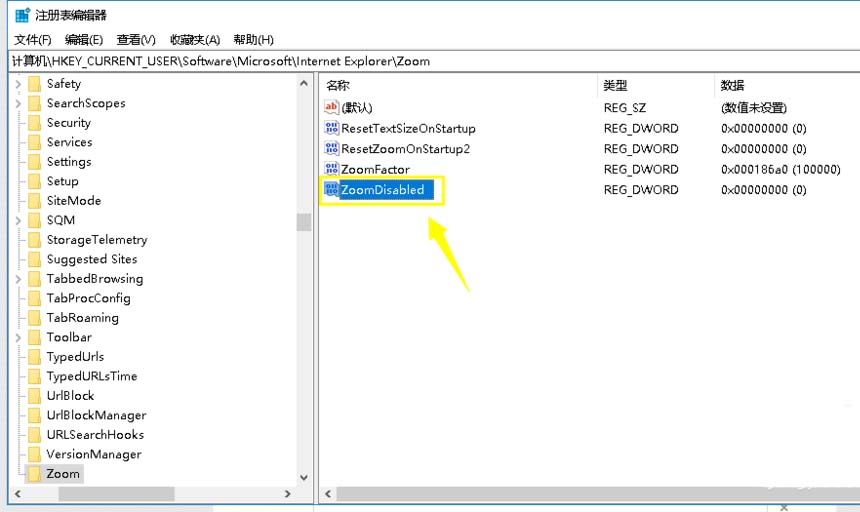Expand the Toolbar key
The height and width of the screenshot is (512, 860).
click(x=18, y=338)
